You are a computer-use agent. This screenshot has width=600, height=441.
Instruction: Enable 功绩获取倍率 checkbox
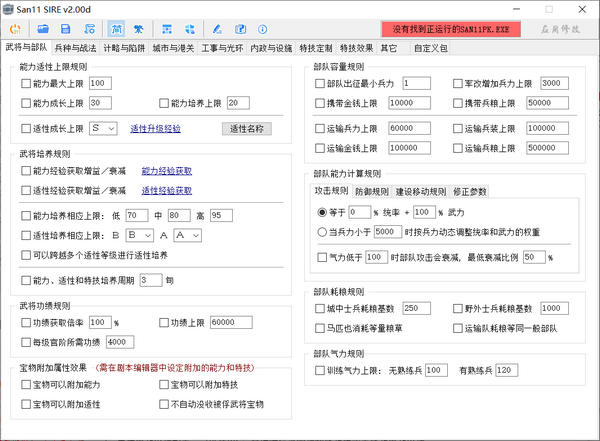[26, 323]
